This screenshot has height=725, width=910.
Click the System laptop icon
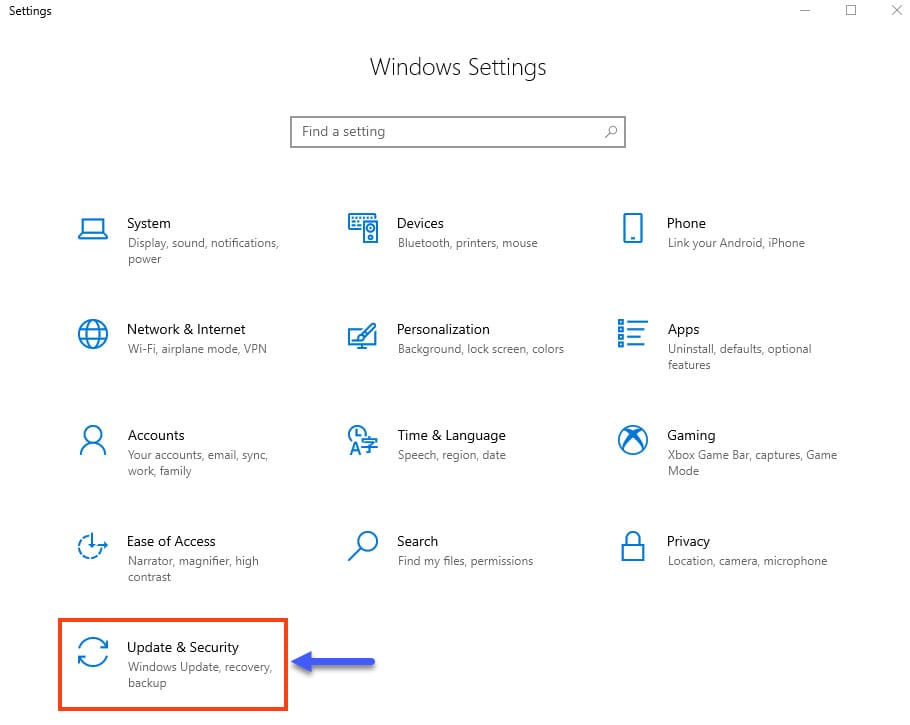(93, 229)
